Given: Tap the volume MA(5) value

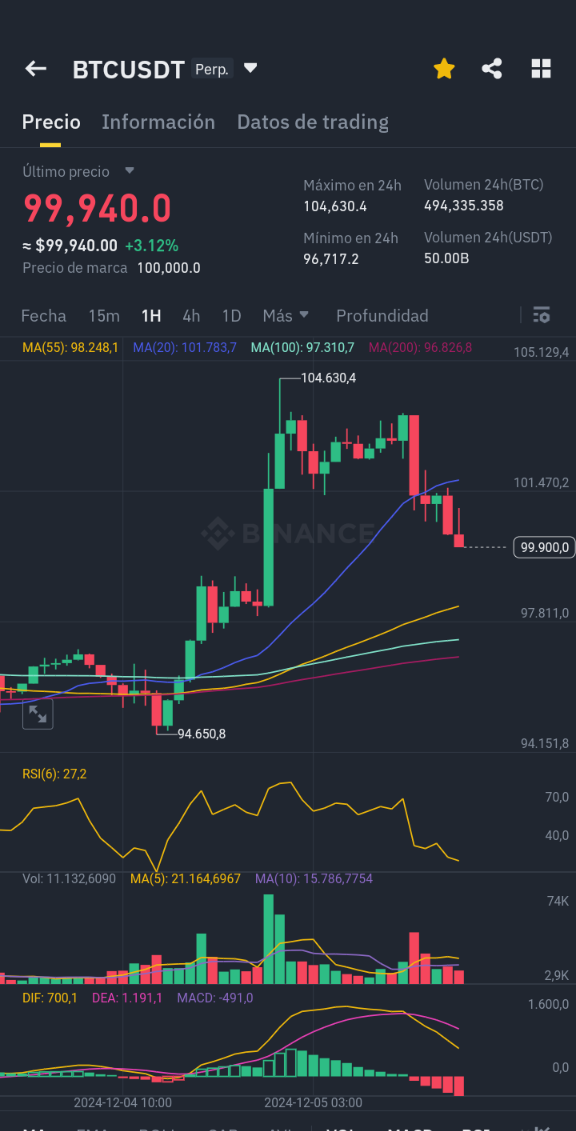Looking at the screenshot, I should (x=185, y=879).
